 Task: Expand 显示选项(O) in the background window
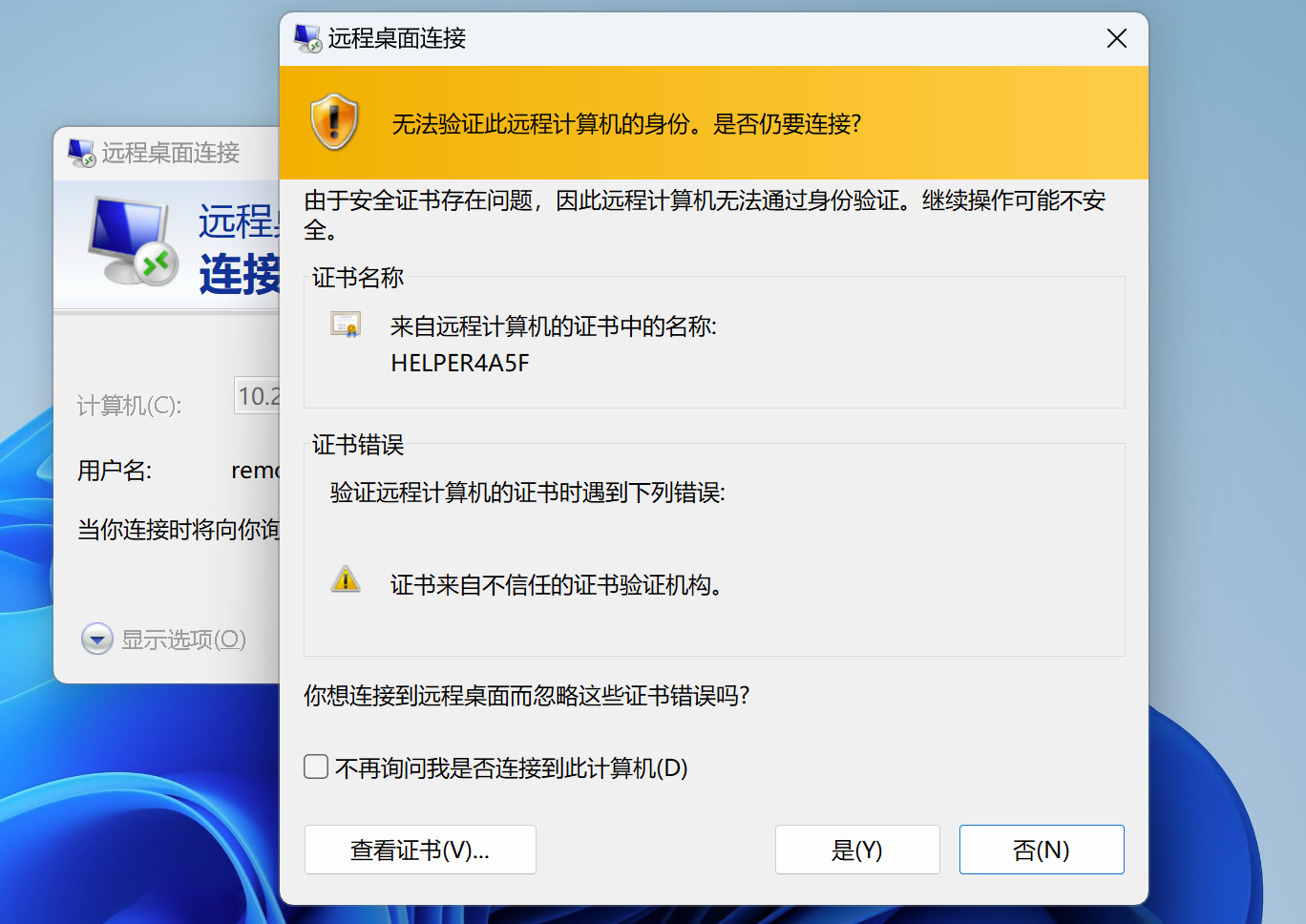(97, 639)
